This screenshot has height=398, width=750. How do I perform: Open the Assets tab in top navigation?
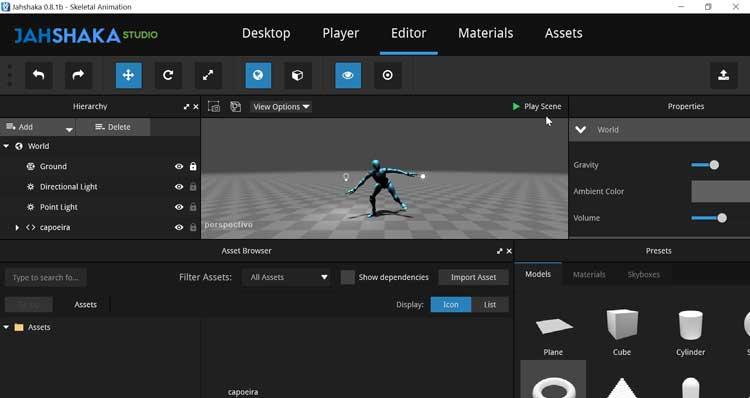click(x=563, y=33)
